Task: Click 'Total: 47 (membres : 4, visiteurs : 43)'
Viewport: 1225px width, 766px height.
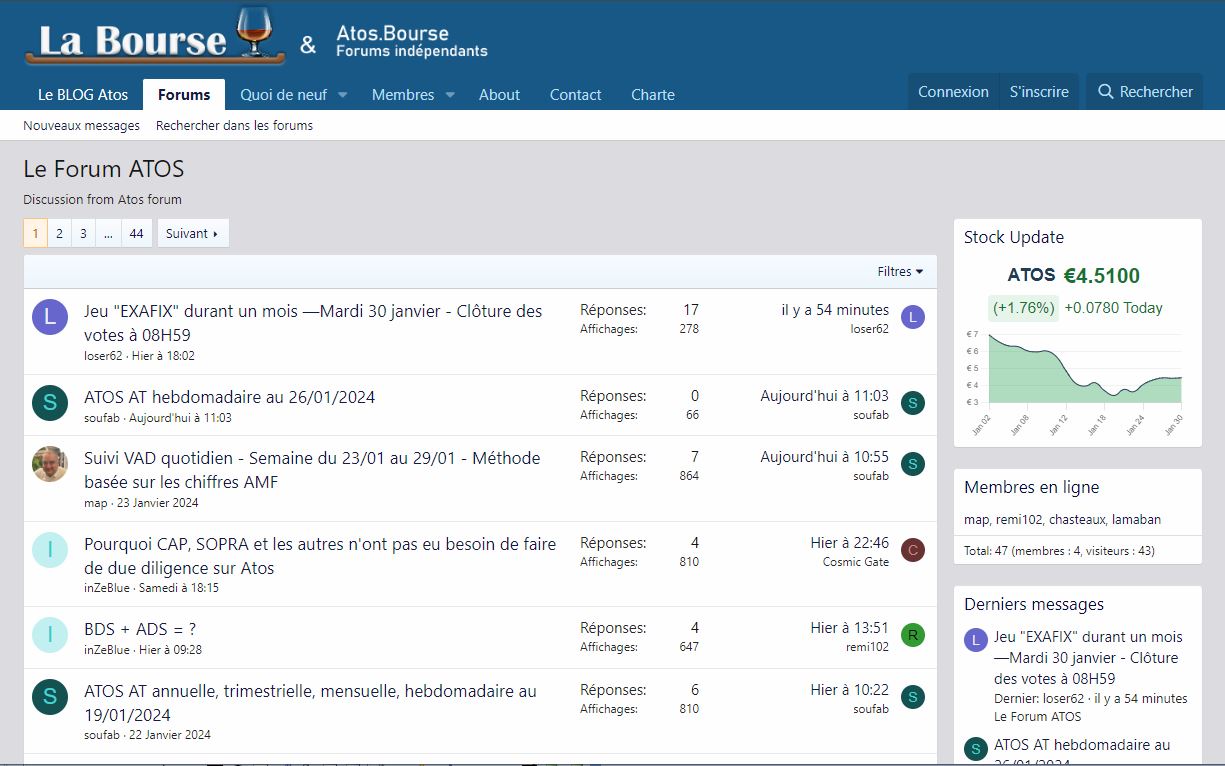Action: click(1060, 551)
